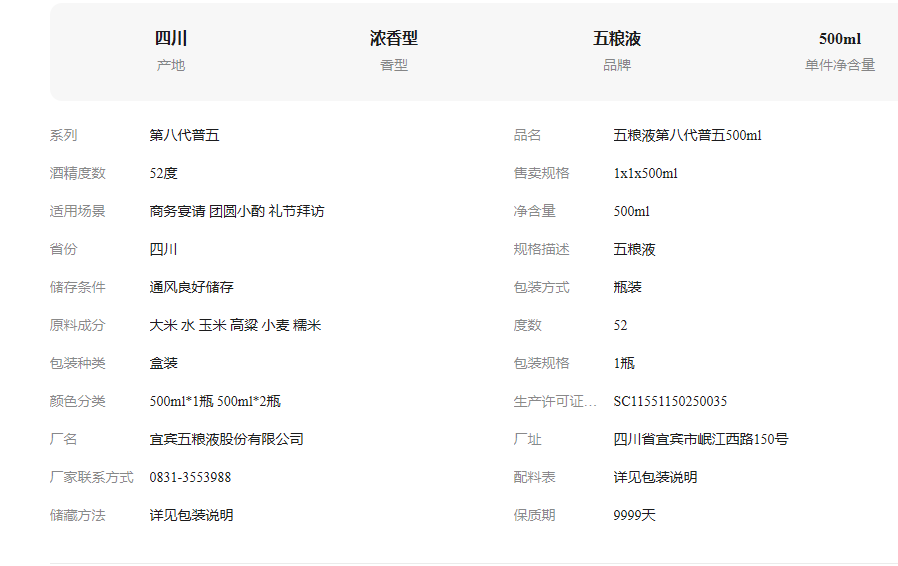Select the value 第八代普五
898x566 pixels.
184,135
